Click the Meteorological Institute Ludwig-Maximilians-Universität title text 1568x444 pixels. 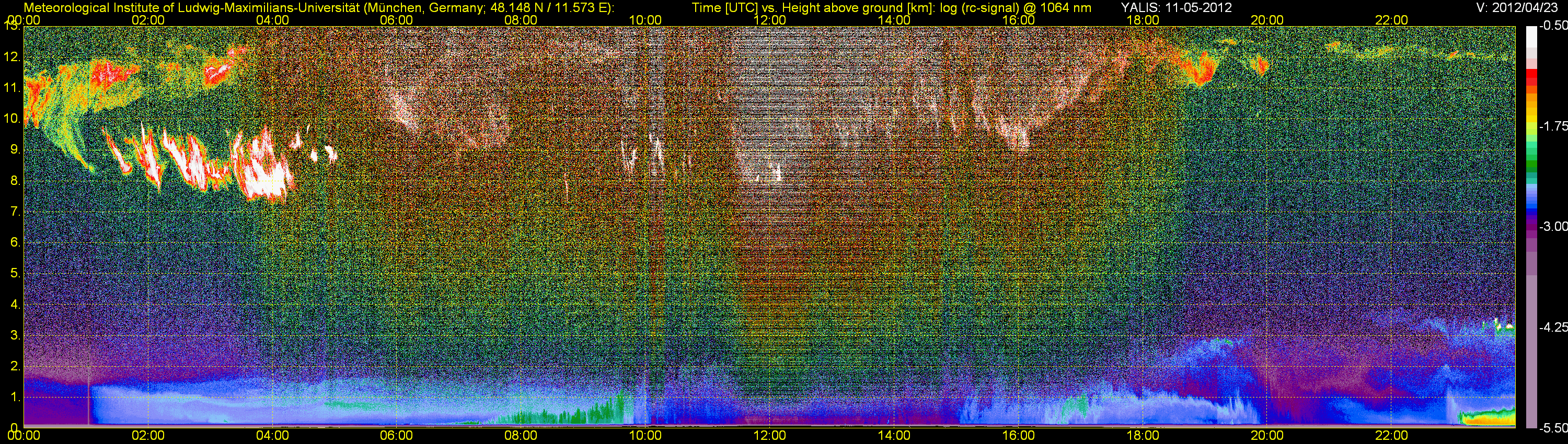318,8
